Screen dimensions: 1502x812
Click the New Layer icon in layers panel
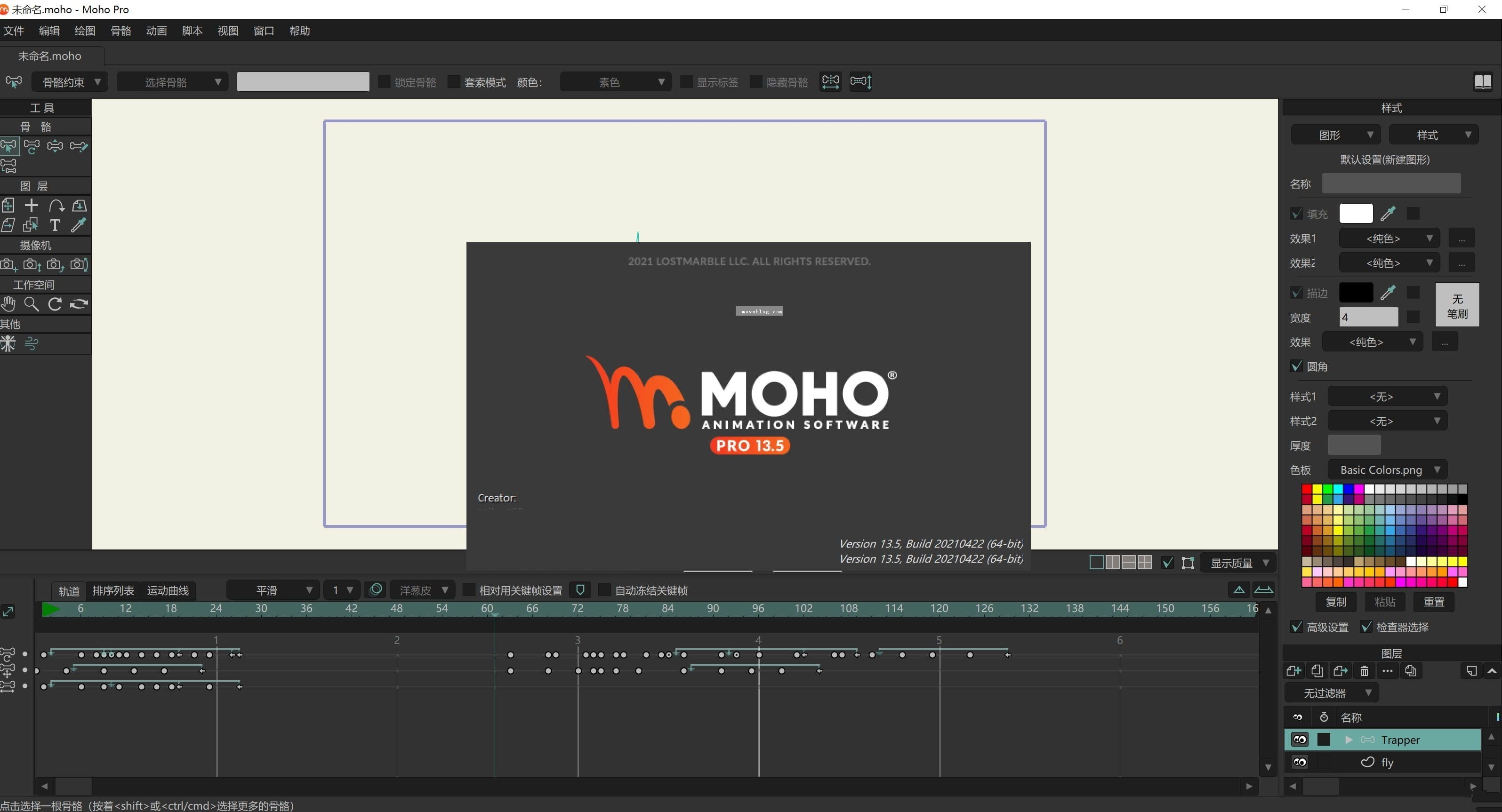click(1294, 671)
